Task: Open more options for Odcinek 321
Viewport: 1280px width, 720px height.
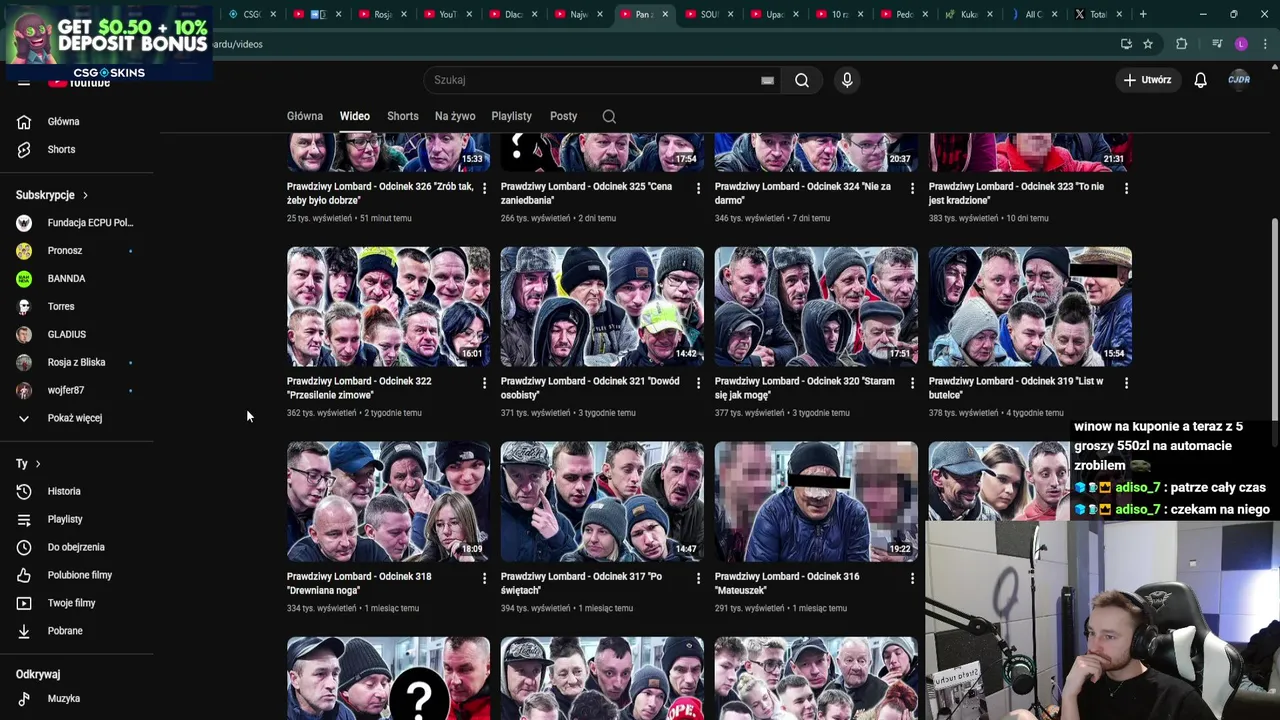Action: [698, 383]
